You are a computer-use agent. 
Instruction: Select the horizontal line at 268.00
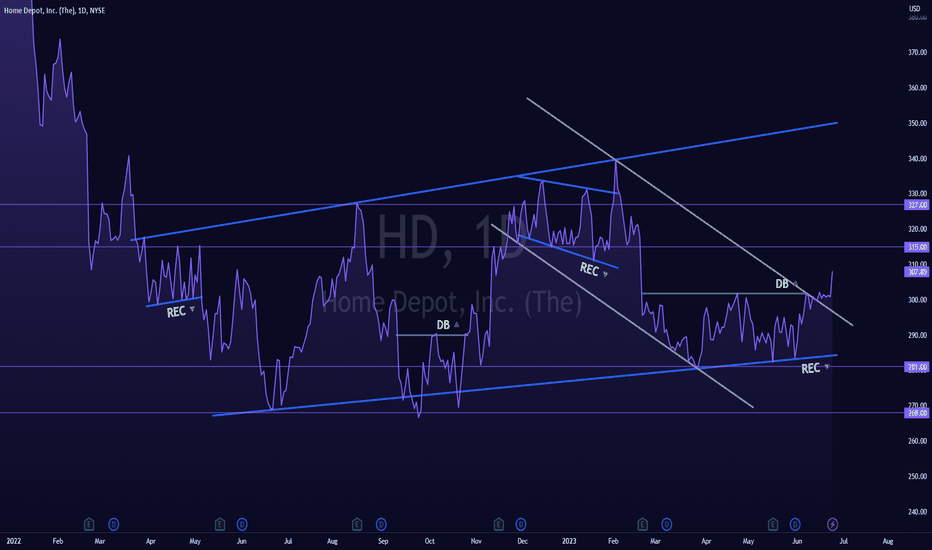coord(452,413)
